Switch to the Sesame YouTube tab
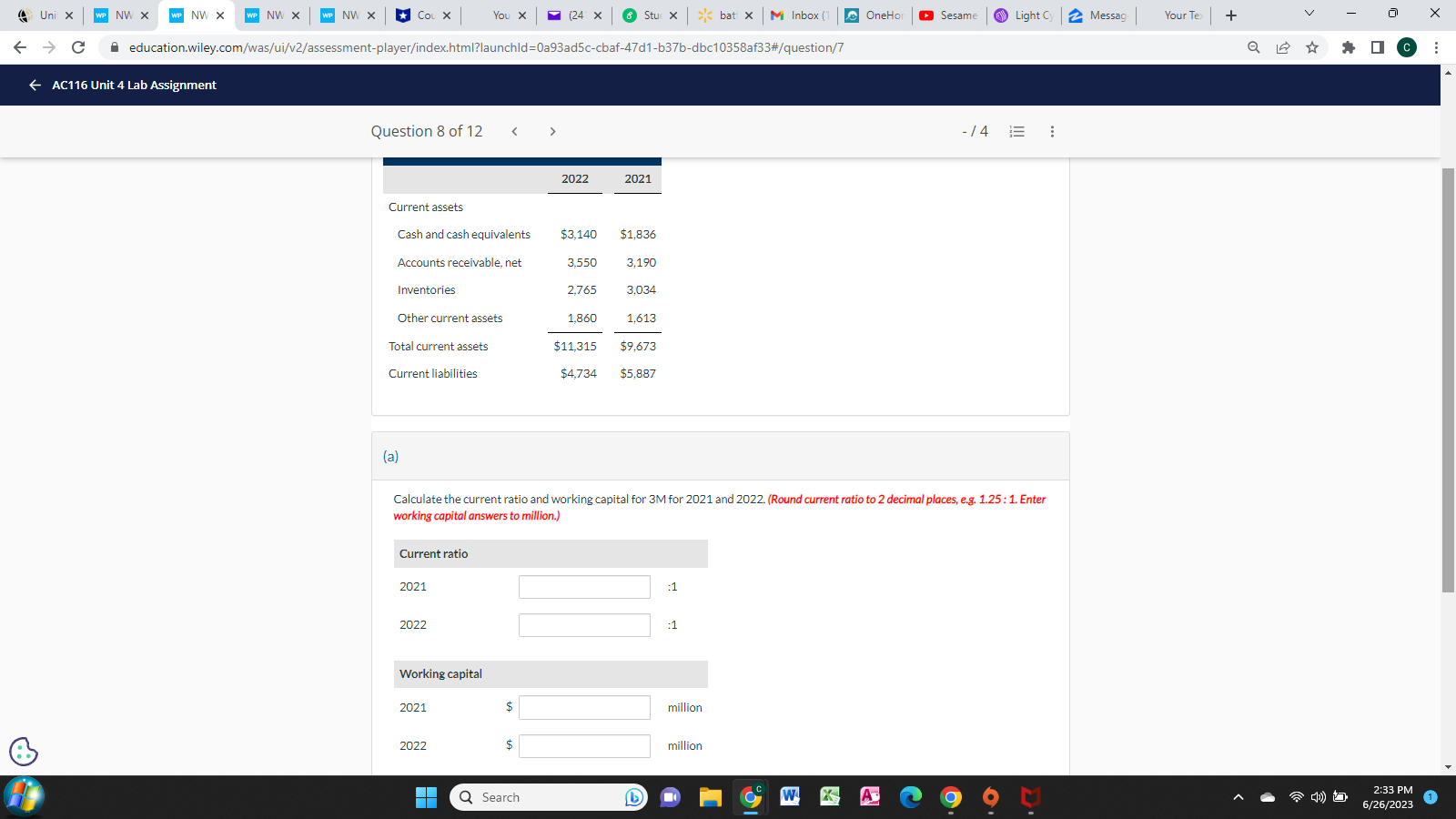 949,15
